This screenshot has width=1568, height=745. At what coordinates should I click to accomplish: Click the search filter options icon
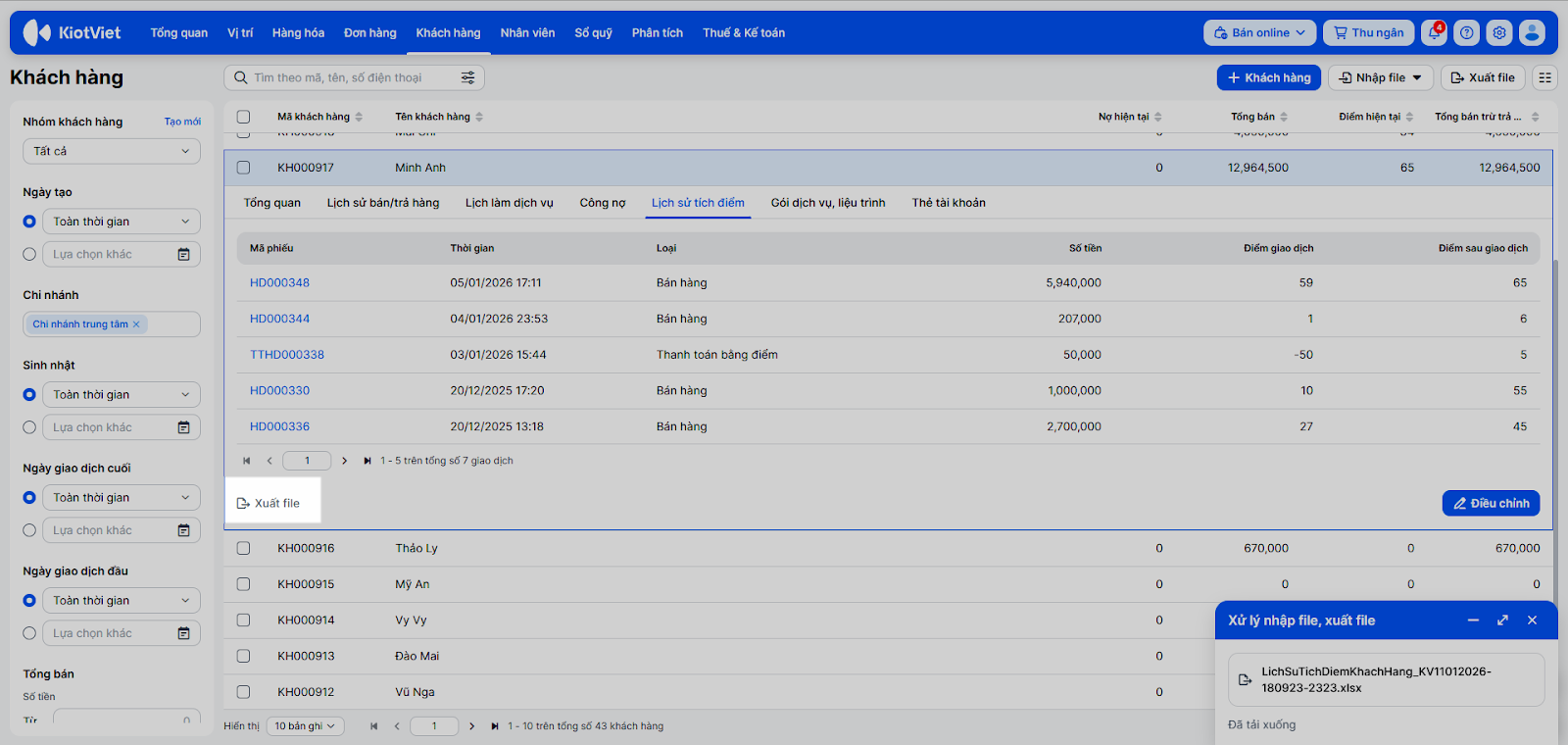coord(467,77)
